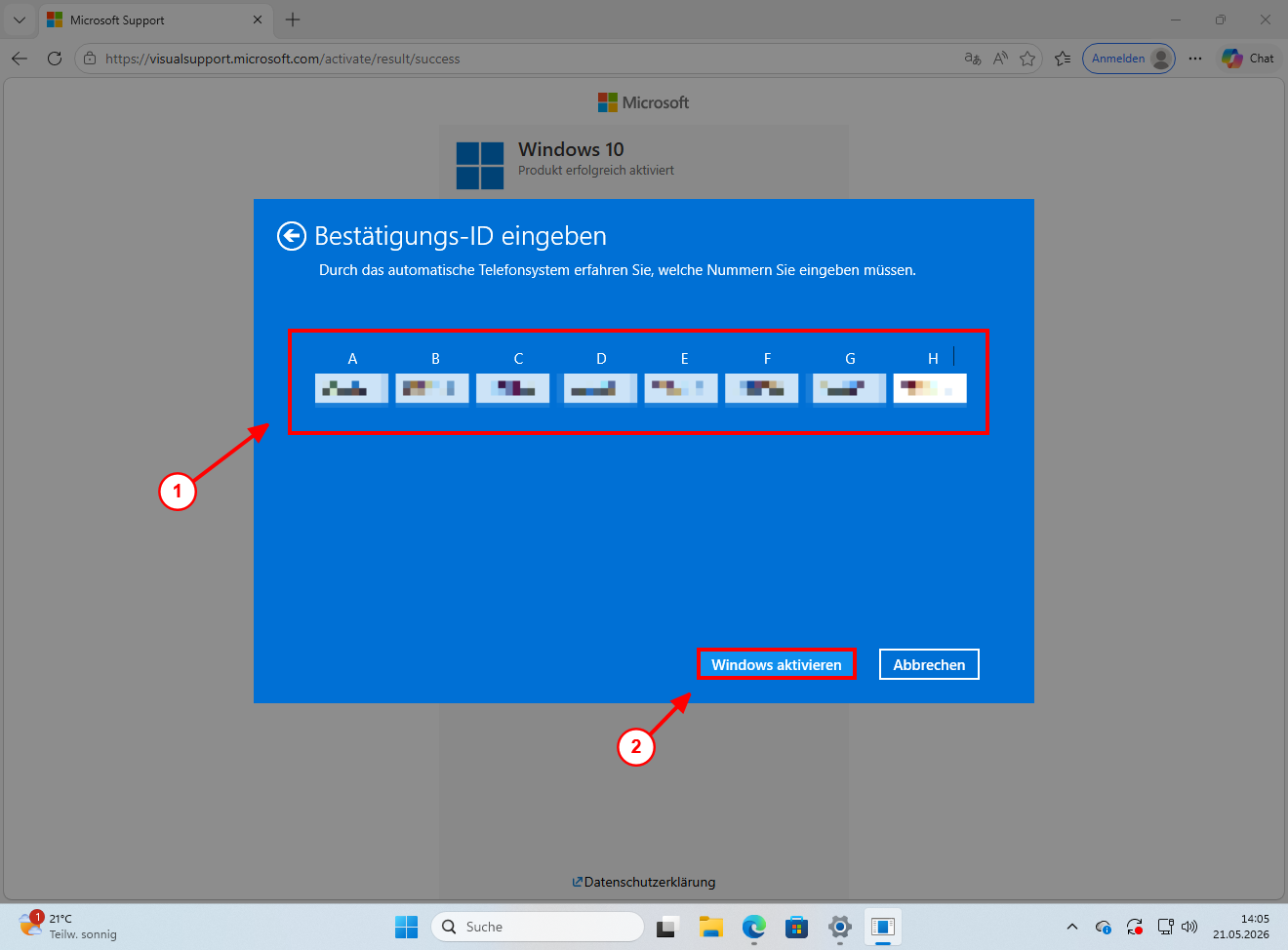Click the taskbar Suche search box

point(538,927)
